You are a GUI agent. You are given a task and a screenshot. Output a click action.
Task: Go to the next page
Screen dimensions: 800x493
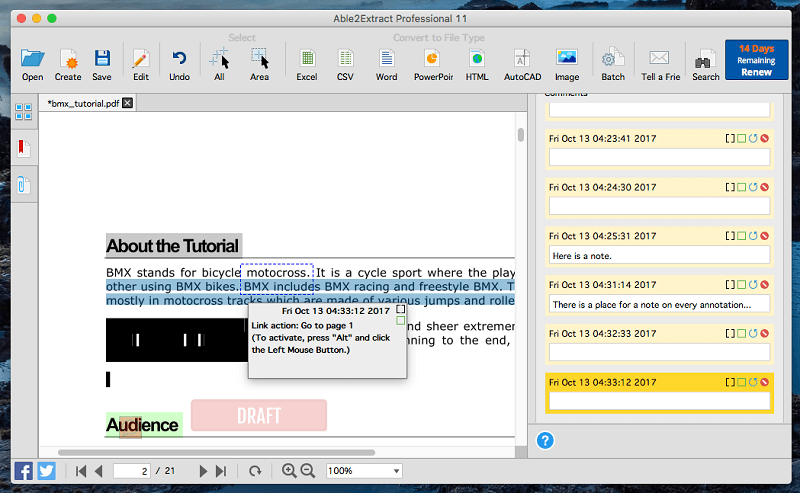(x=203, y=471)
